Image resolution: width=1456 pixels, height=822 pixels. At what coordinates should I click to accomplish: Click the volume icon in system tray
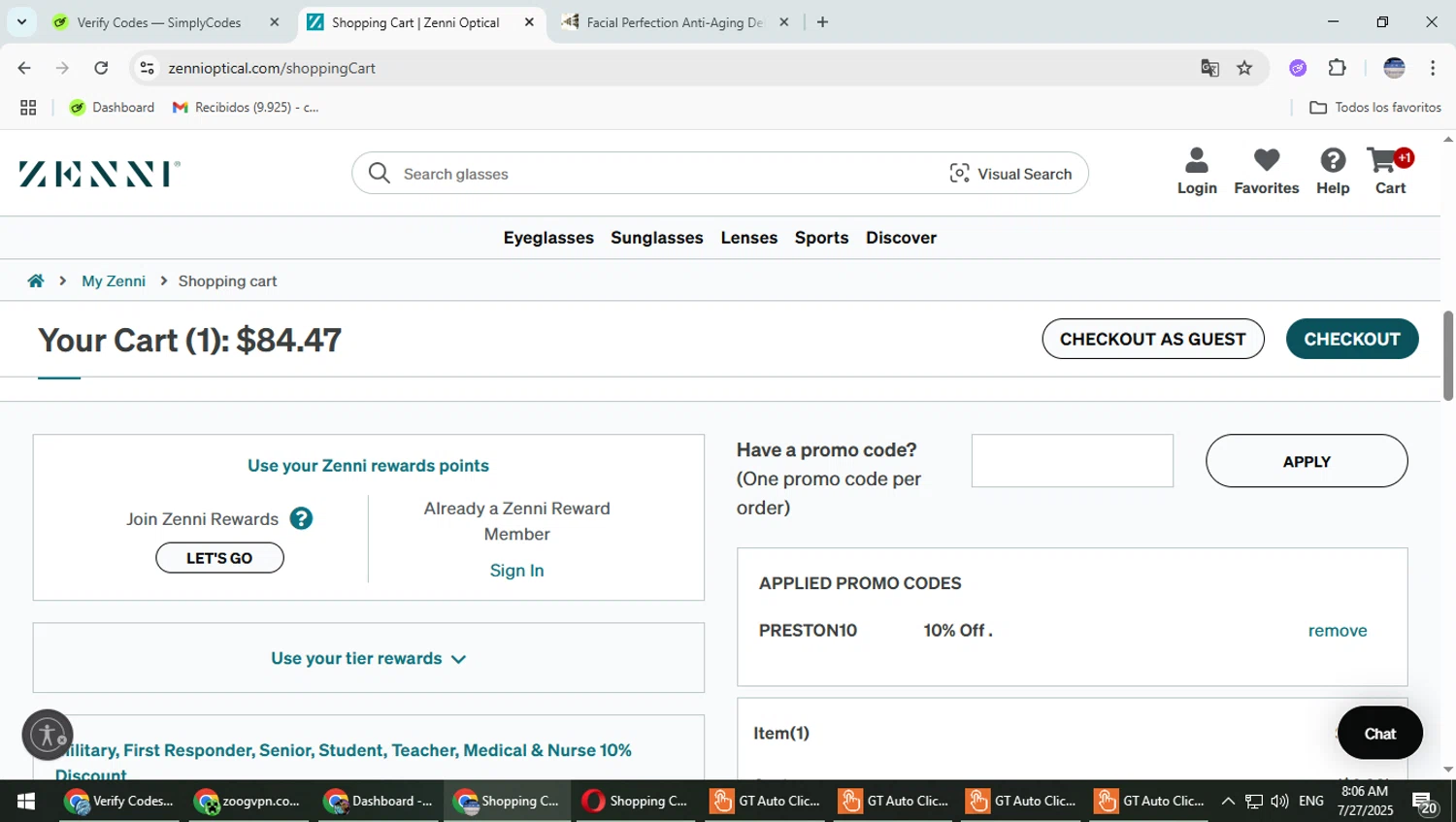click(1279, 802)
